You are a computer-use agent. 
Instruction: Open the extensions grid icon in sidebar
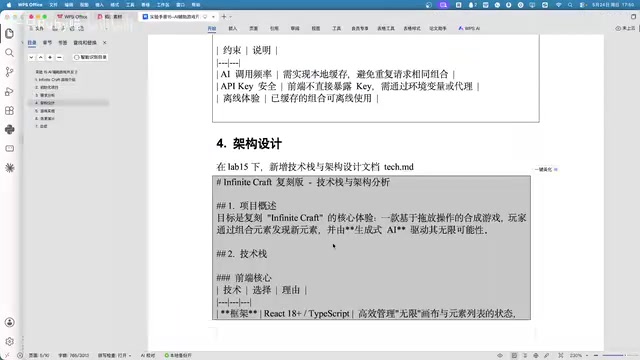click(x=9, y=111)
